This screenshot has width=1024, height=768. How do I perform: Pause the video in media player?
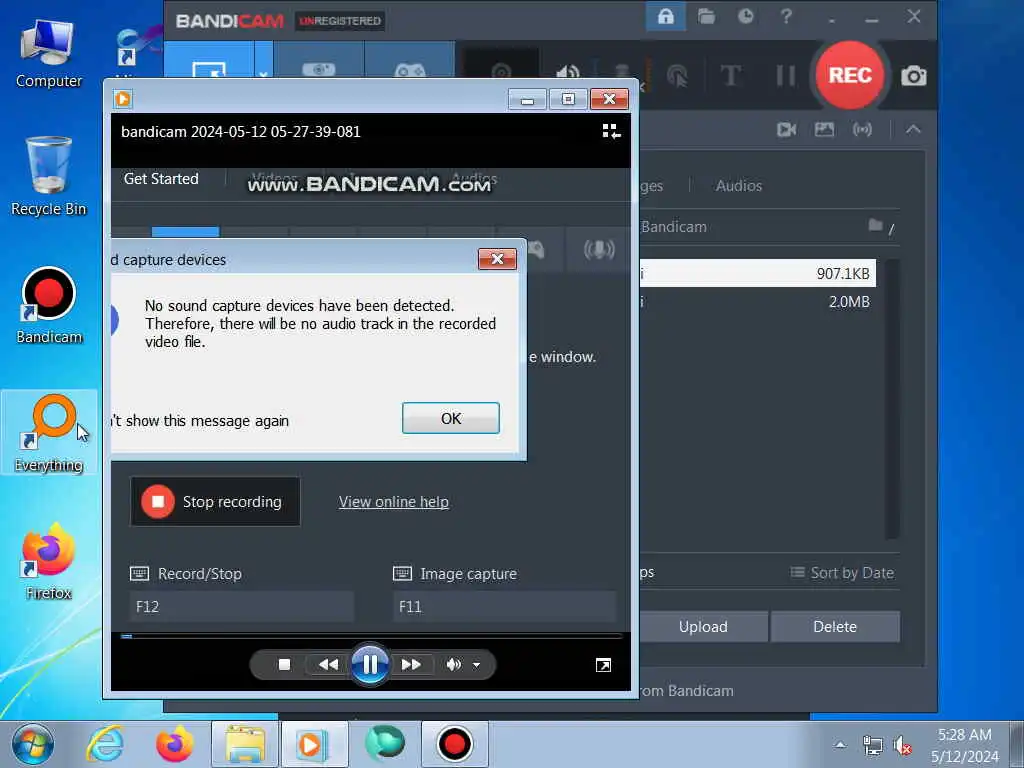pos(370,665)
